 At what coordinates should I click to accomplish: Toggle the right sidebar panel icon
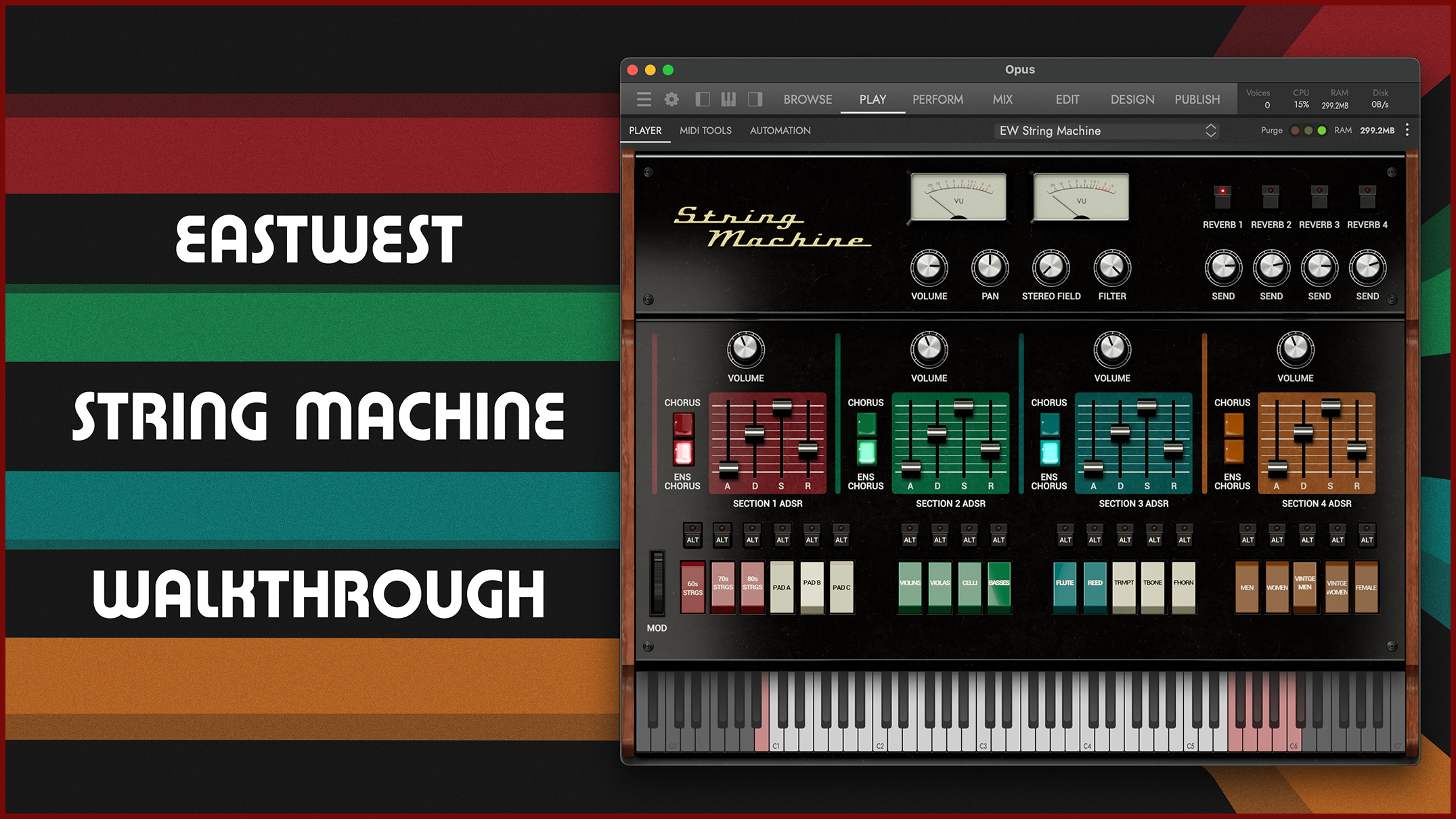pos(755,99)
